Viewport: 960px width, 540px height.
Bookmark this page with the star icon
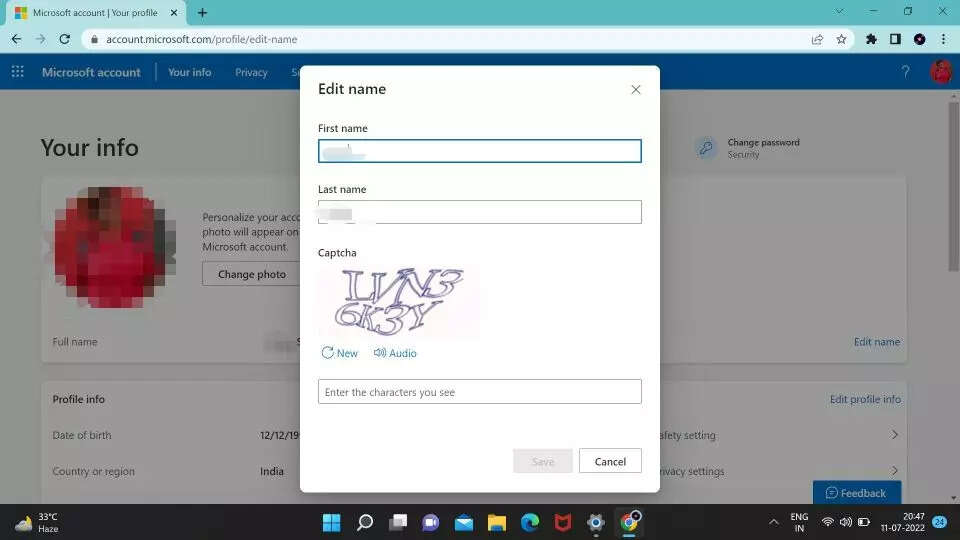point(841,39)
